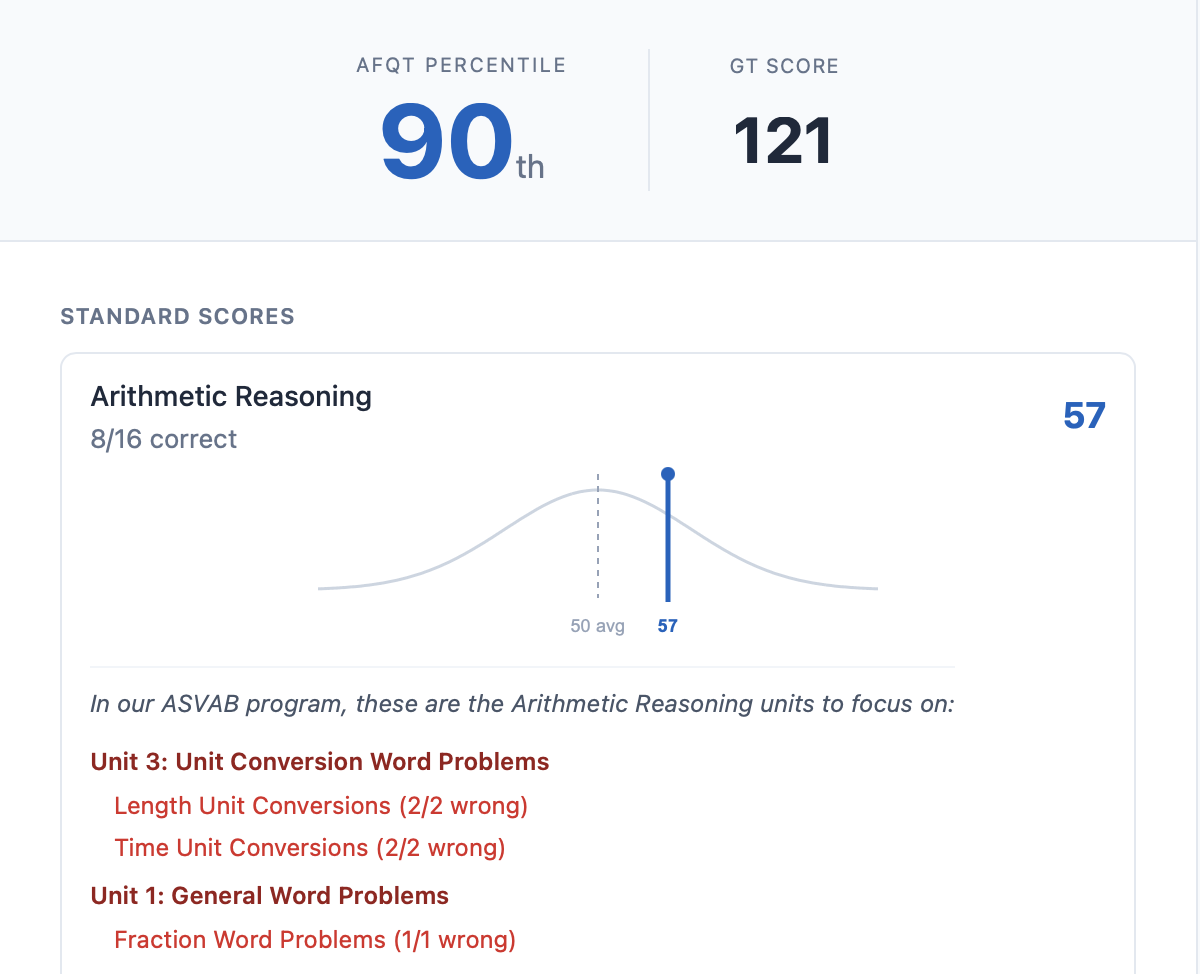Click the AFQT PERCENTILE heading

(x=460, y=64)
